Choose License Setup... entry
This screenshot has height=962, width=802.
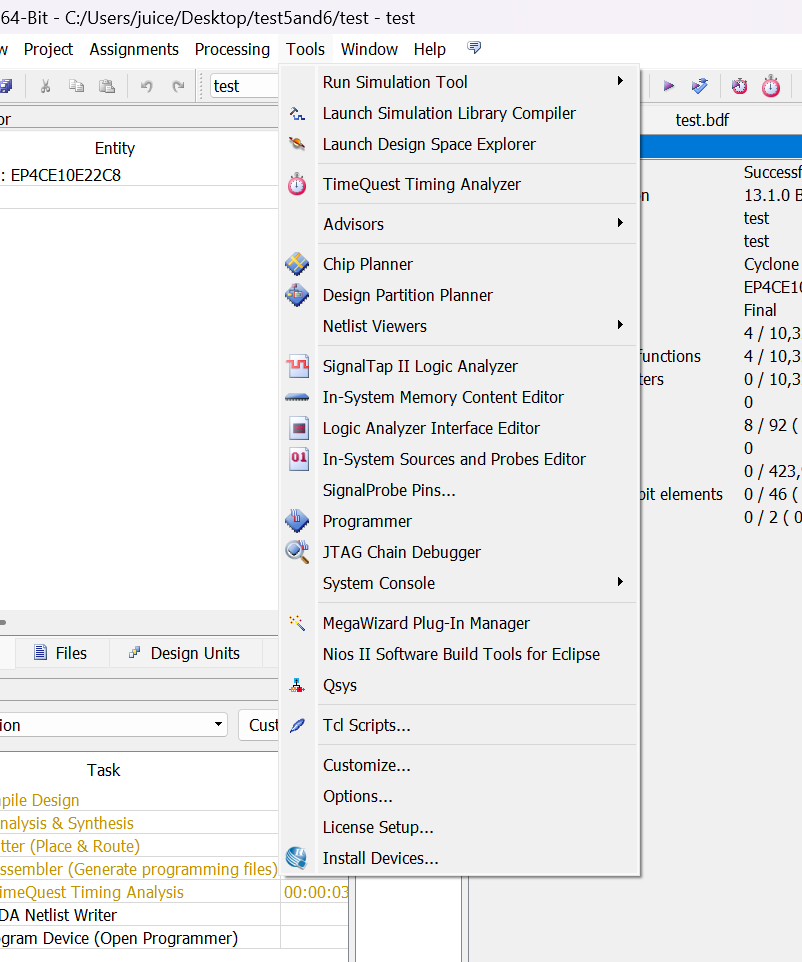[x=378, y=827]
